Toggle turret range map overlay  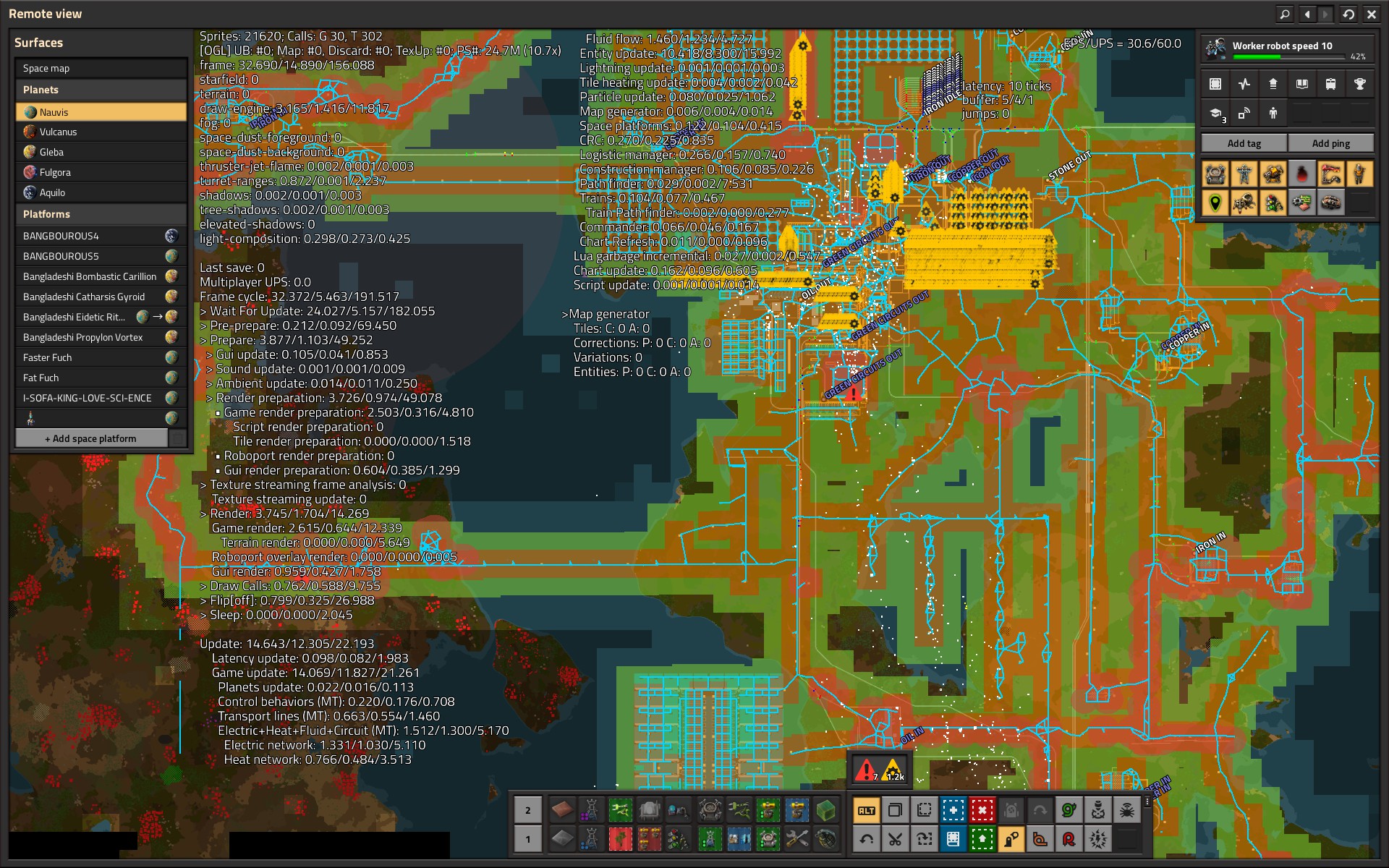click(x=1273, y=174)
